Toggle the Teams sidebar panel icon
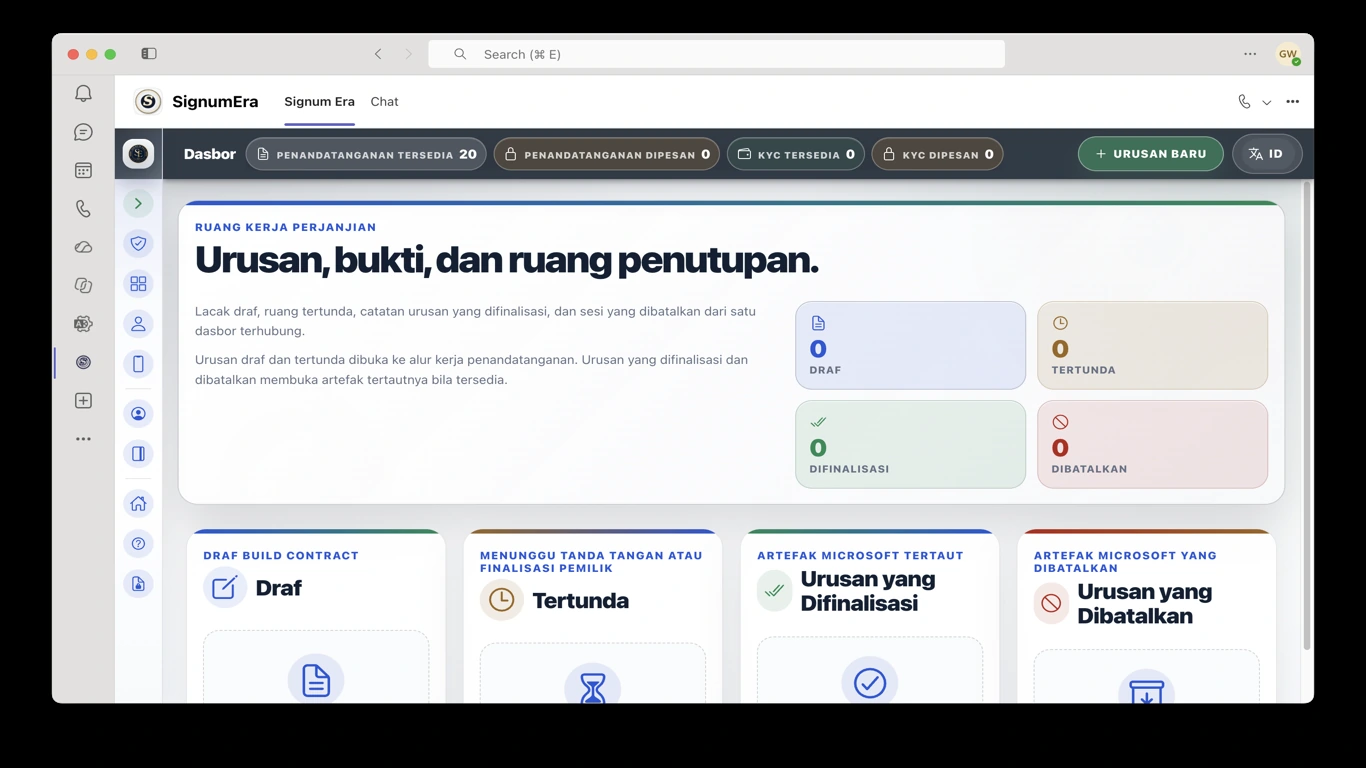The height and width of the screenshot is (768, 1366). click(149, 54)
